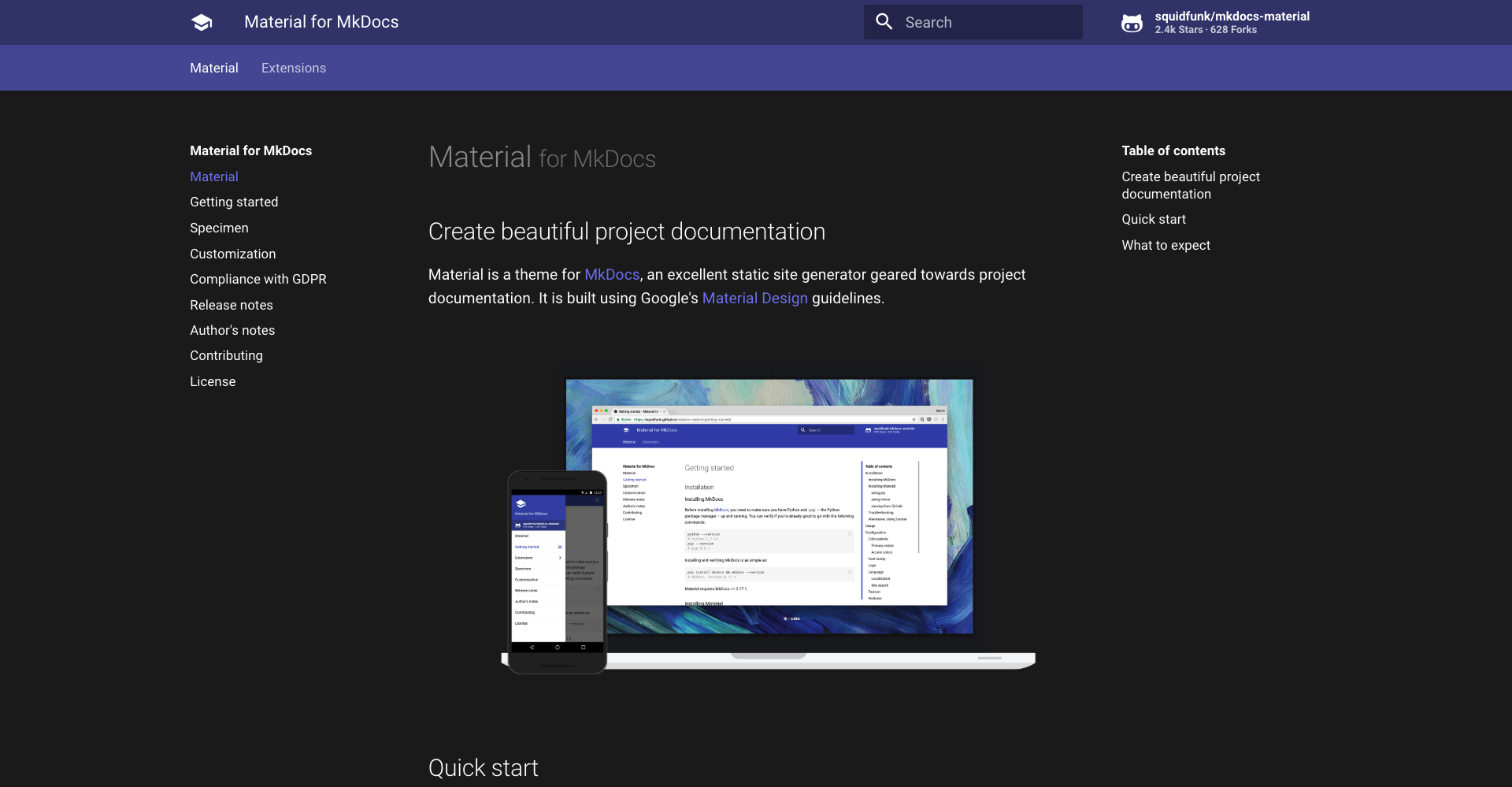Jump to What to expect section
Image resolution: width=1512 pixels, height=787 pixels.
click(1166, 245)
